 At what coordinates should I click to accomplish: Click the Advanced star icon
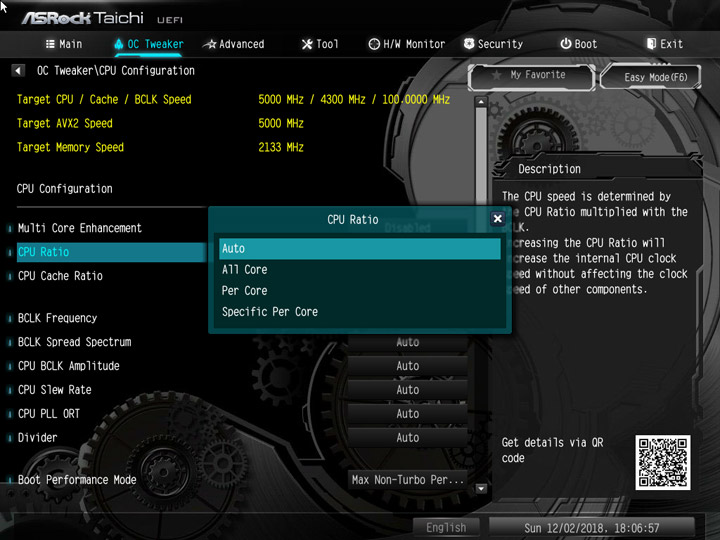point(210,44)
